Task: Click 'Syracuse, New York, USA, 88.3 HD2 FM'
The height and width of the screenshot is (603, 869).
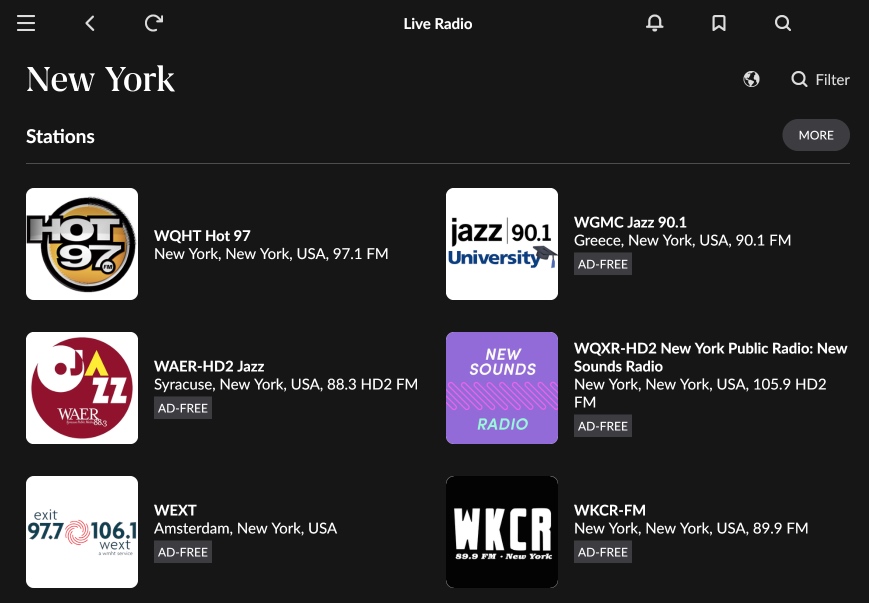Action: pyautogui.click(x=286, y=385)
